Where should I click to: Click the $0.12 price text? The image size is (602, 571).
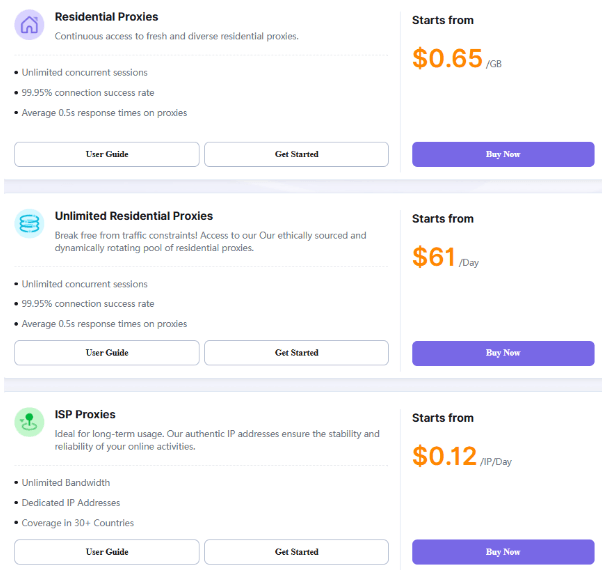point(445,456)
